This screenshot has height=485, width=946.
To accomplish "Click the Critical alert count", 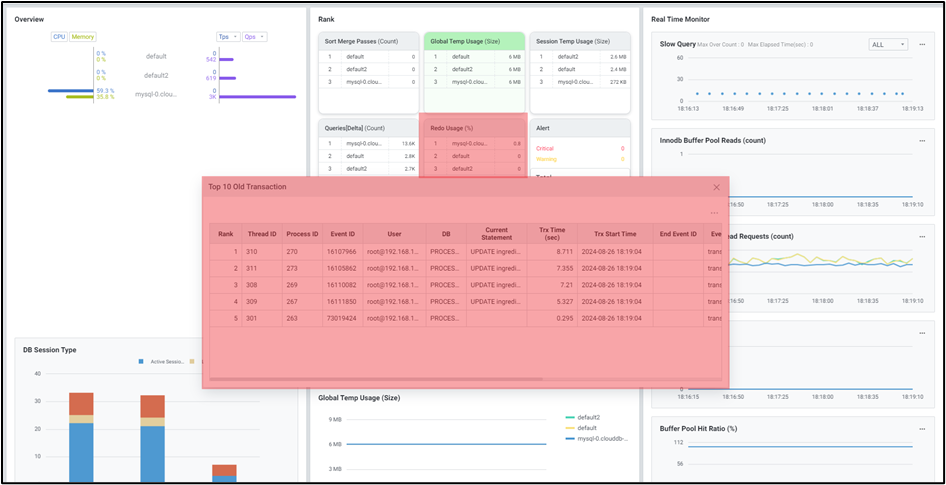I will 620,148.
